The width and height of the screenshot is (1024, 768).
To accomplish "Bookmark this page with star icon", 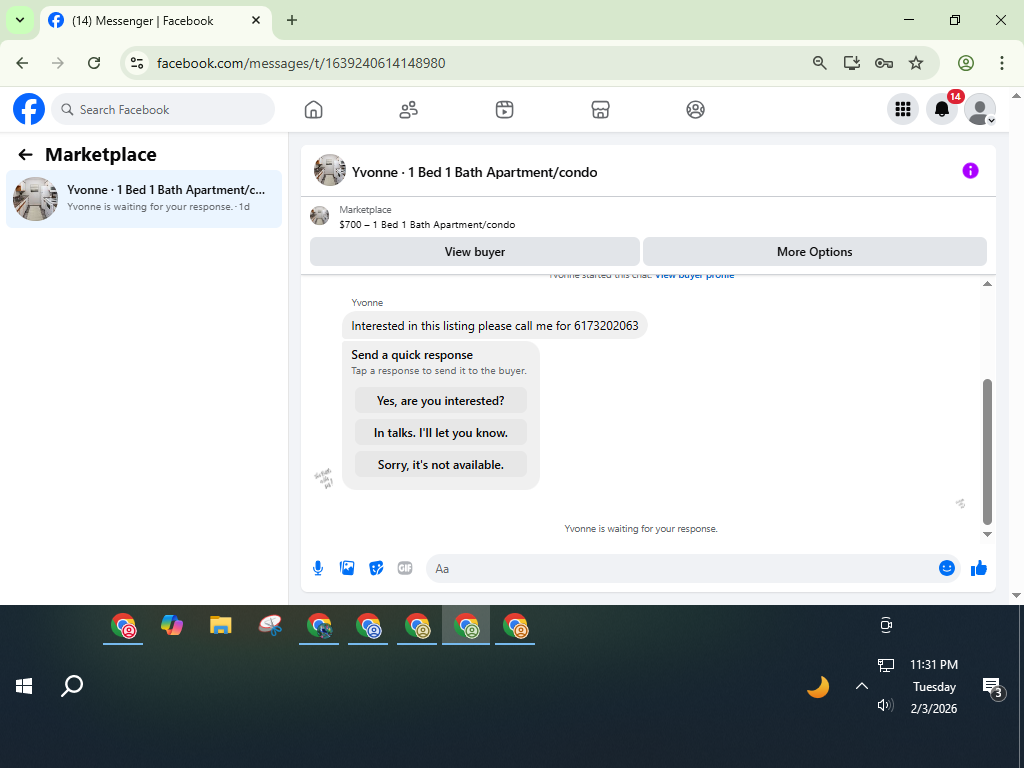I will click(916, 63).
